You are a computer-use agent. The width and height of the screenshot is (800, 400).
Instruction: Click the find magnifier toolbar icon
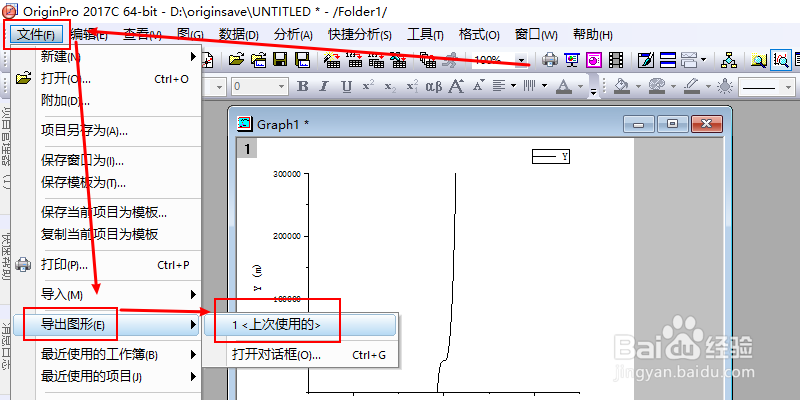coord(759,60)
